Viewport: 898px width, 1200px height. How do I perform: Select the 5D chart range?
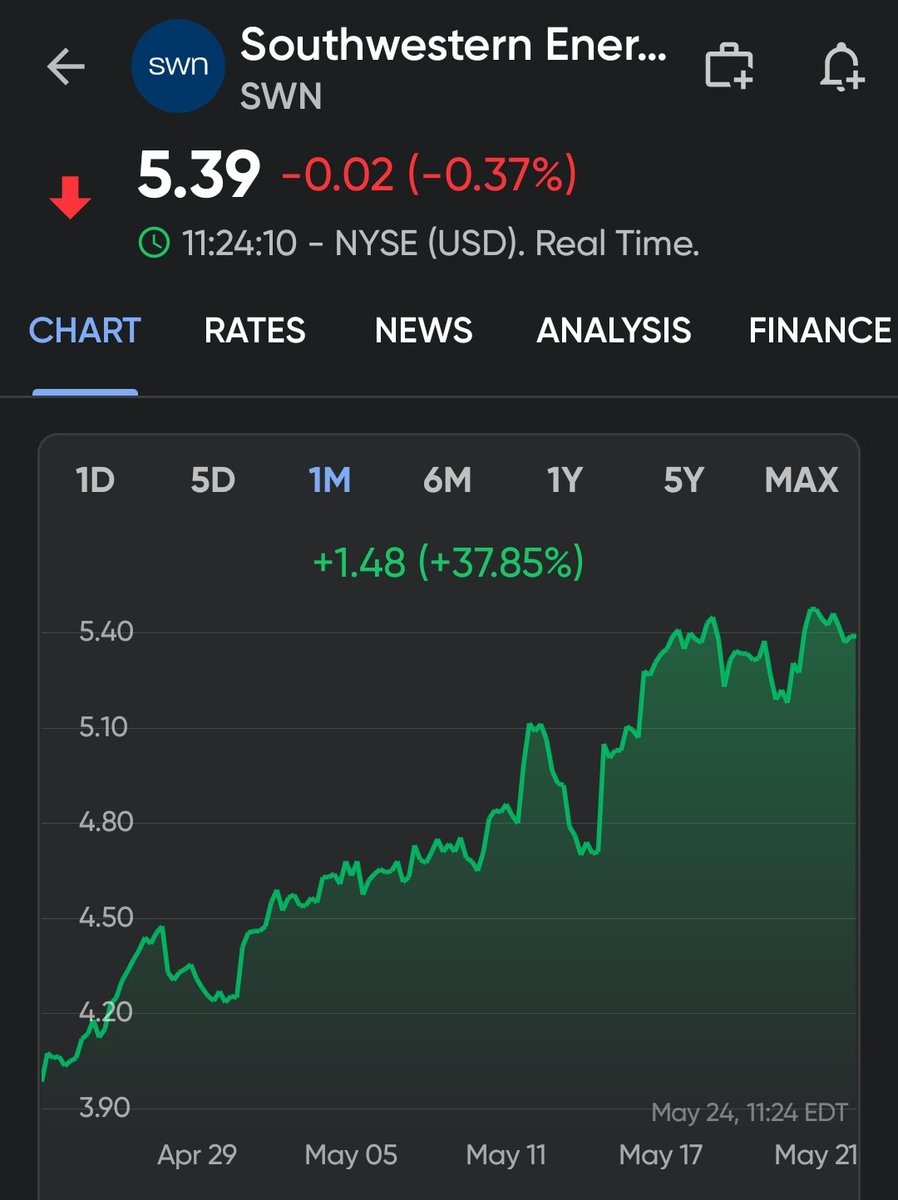(x=213, y=481)
